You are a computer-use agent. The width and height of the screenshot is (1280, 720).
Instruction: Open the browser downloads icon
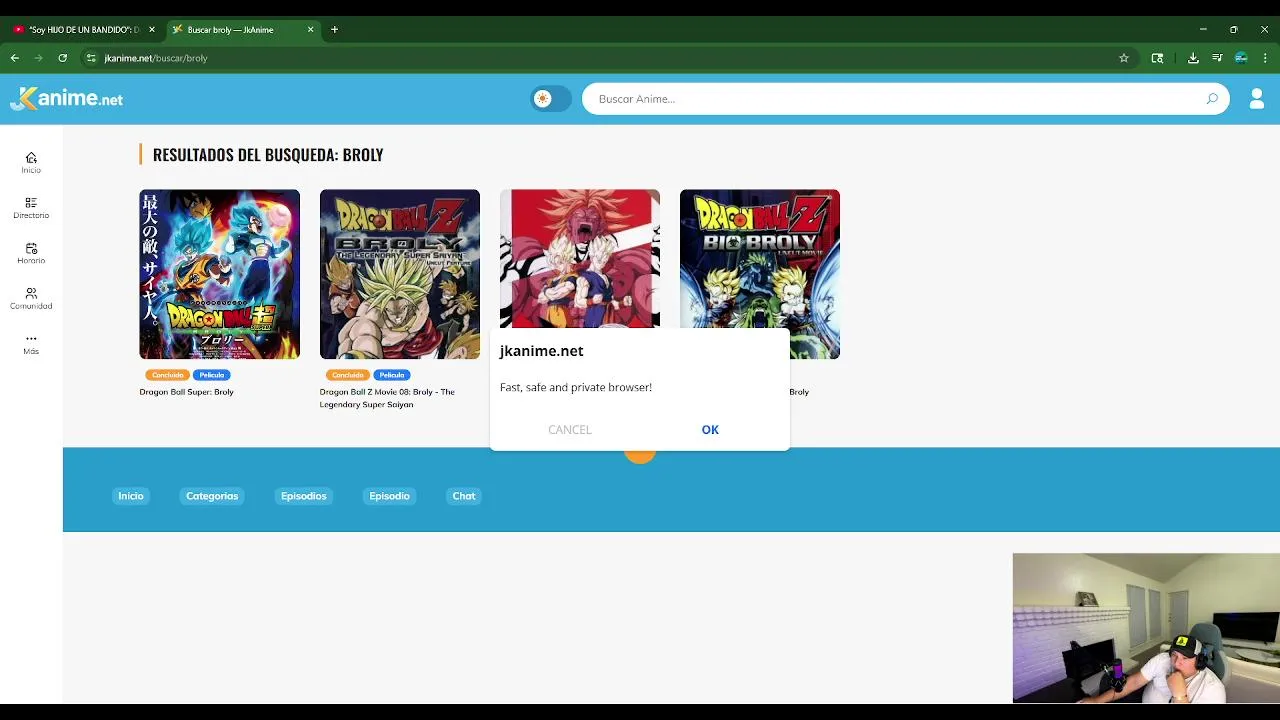coord(1193,58)
